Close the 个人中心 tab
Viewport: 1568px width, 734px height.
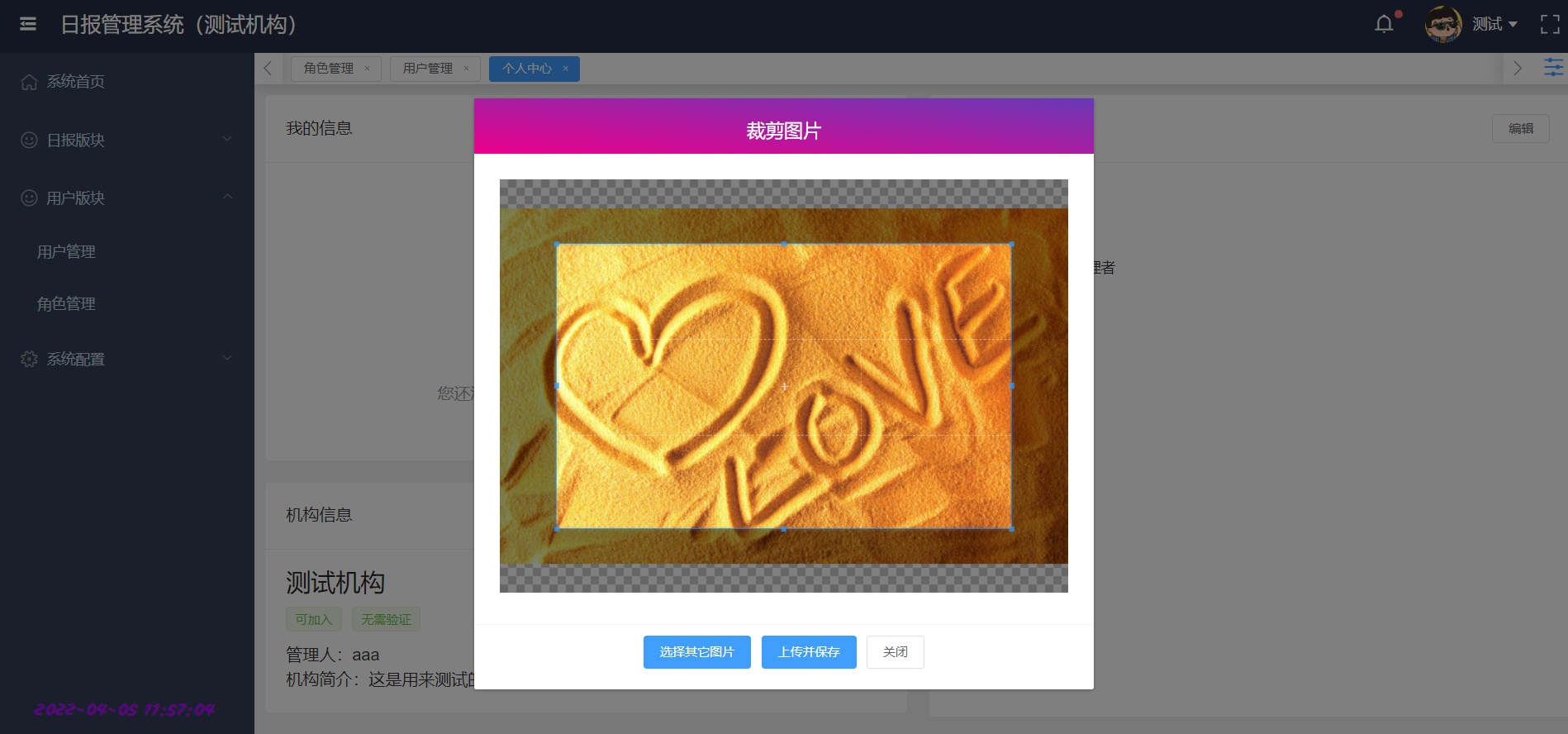[x=566, y=69]
